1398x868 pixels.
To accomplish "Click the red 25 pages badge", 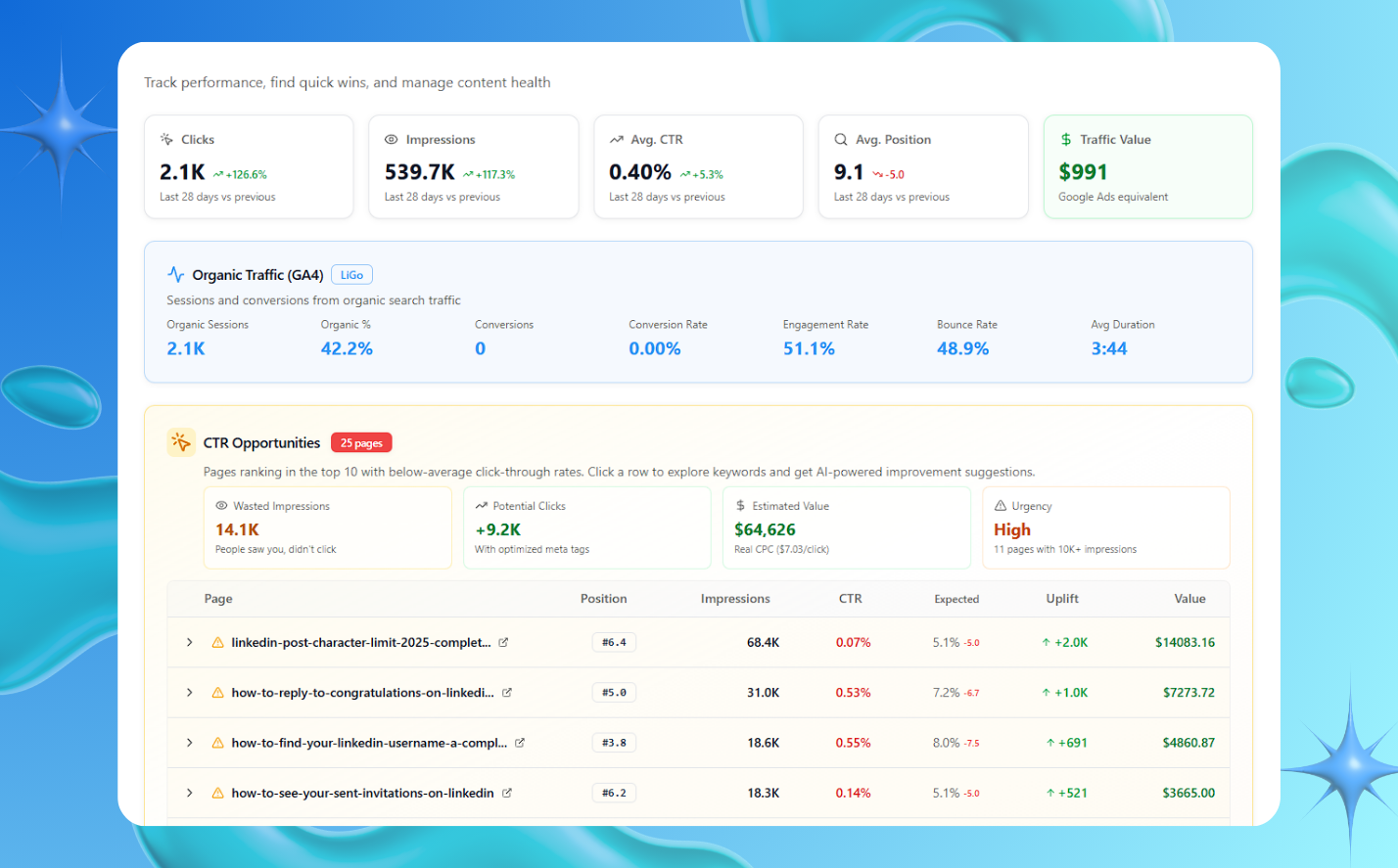I will (361, 443).
